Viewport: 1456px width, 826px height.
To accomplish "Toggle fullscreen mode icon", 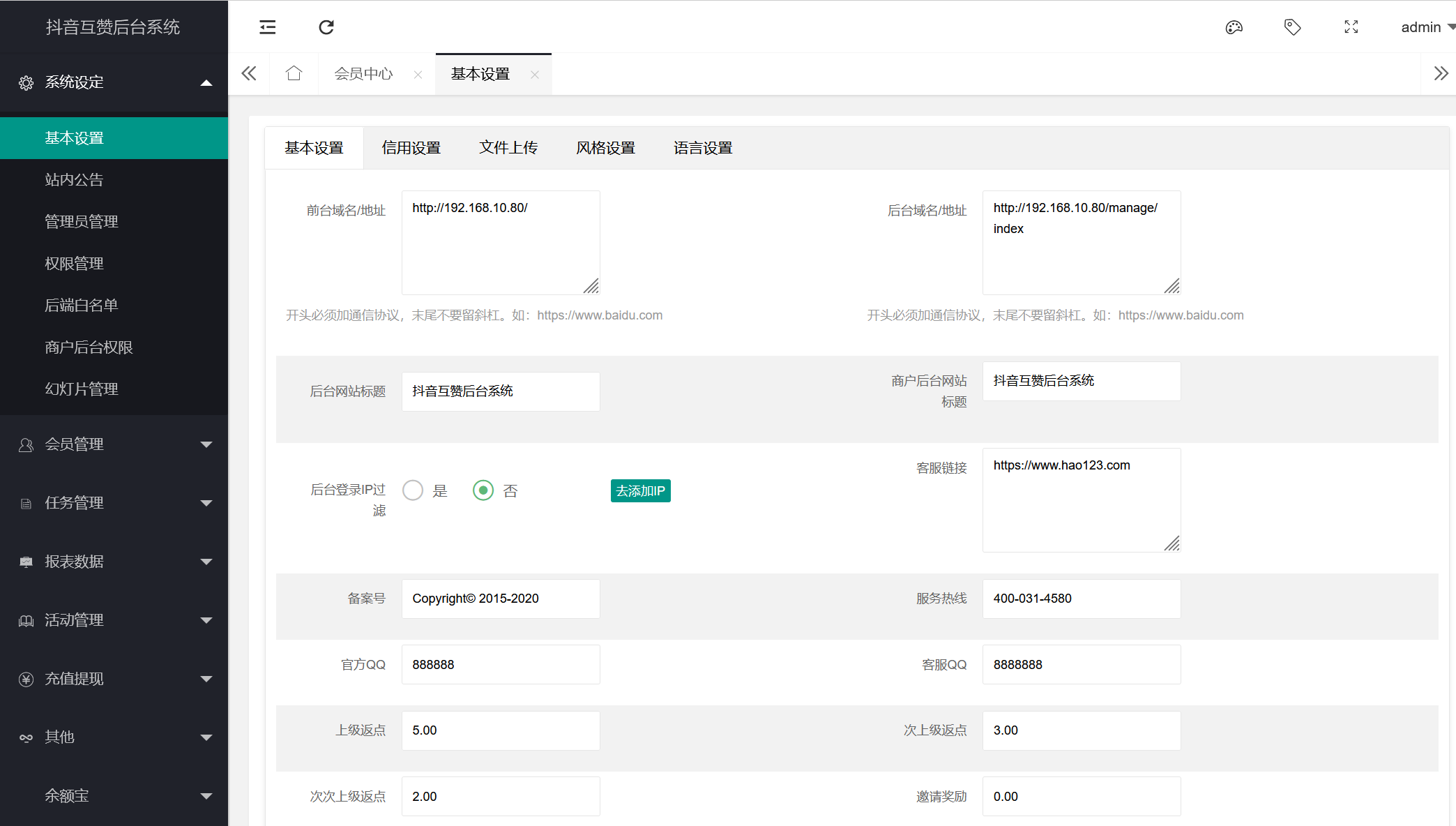I will click(1351, 27).
